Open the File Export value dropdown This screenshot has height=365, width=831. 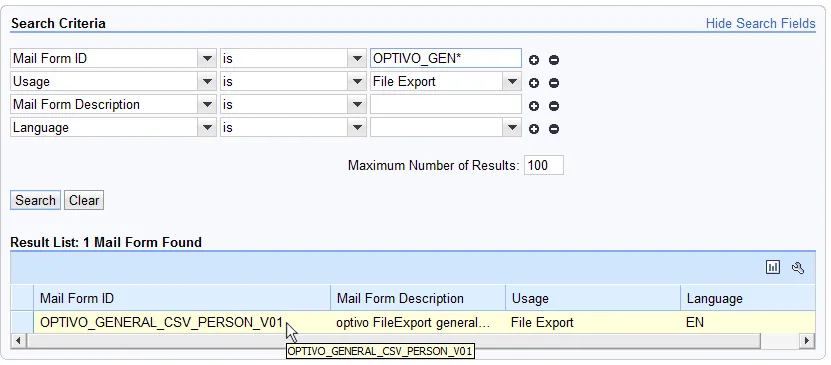tap(512, 82)
